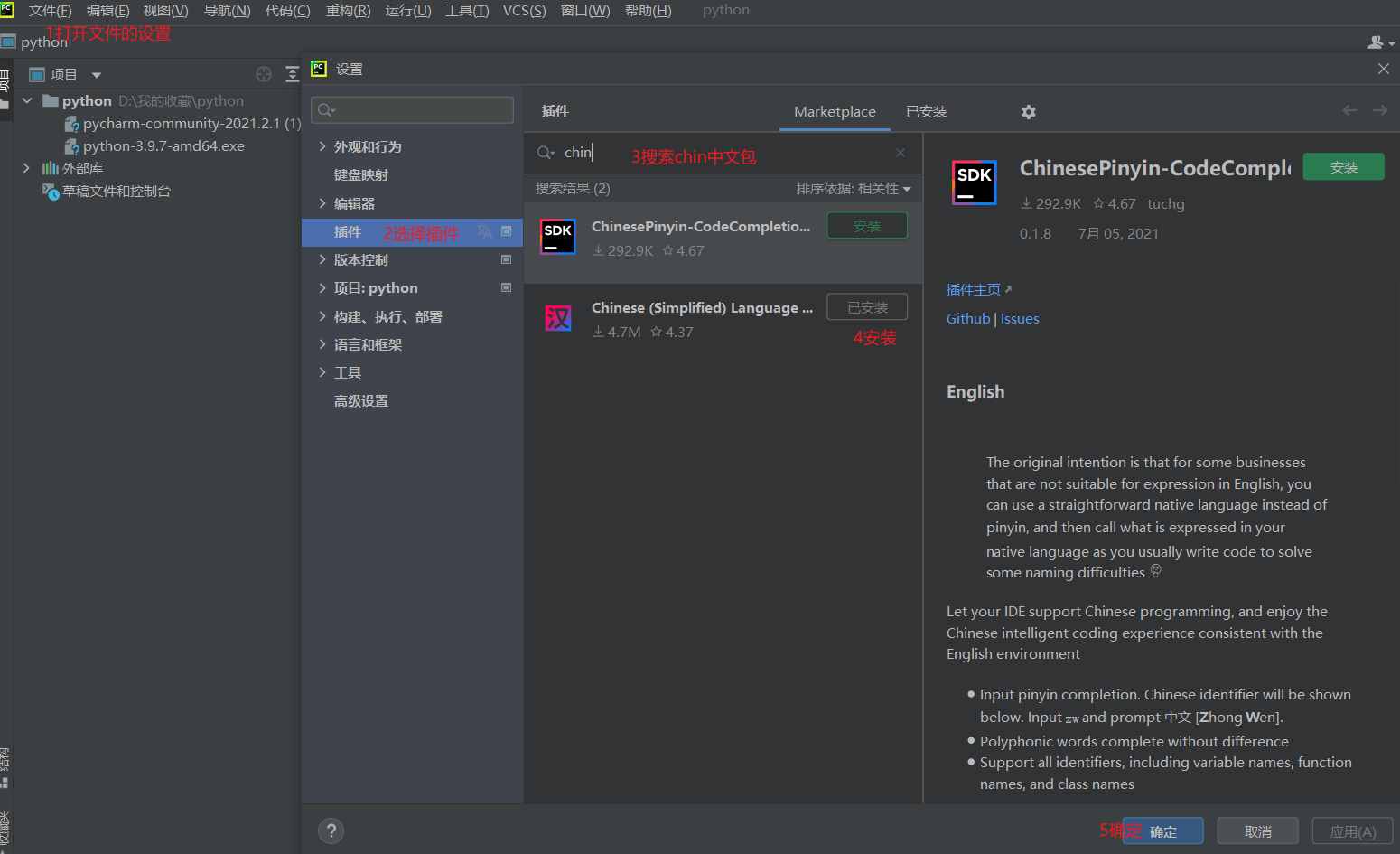Go back with the left arrow in plugins header
Screen dimensions: 1400x854
point(1349,110)
